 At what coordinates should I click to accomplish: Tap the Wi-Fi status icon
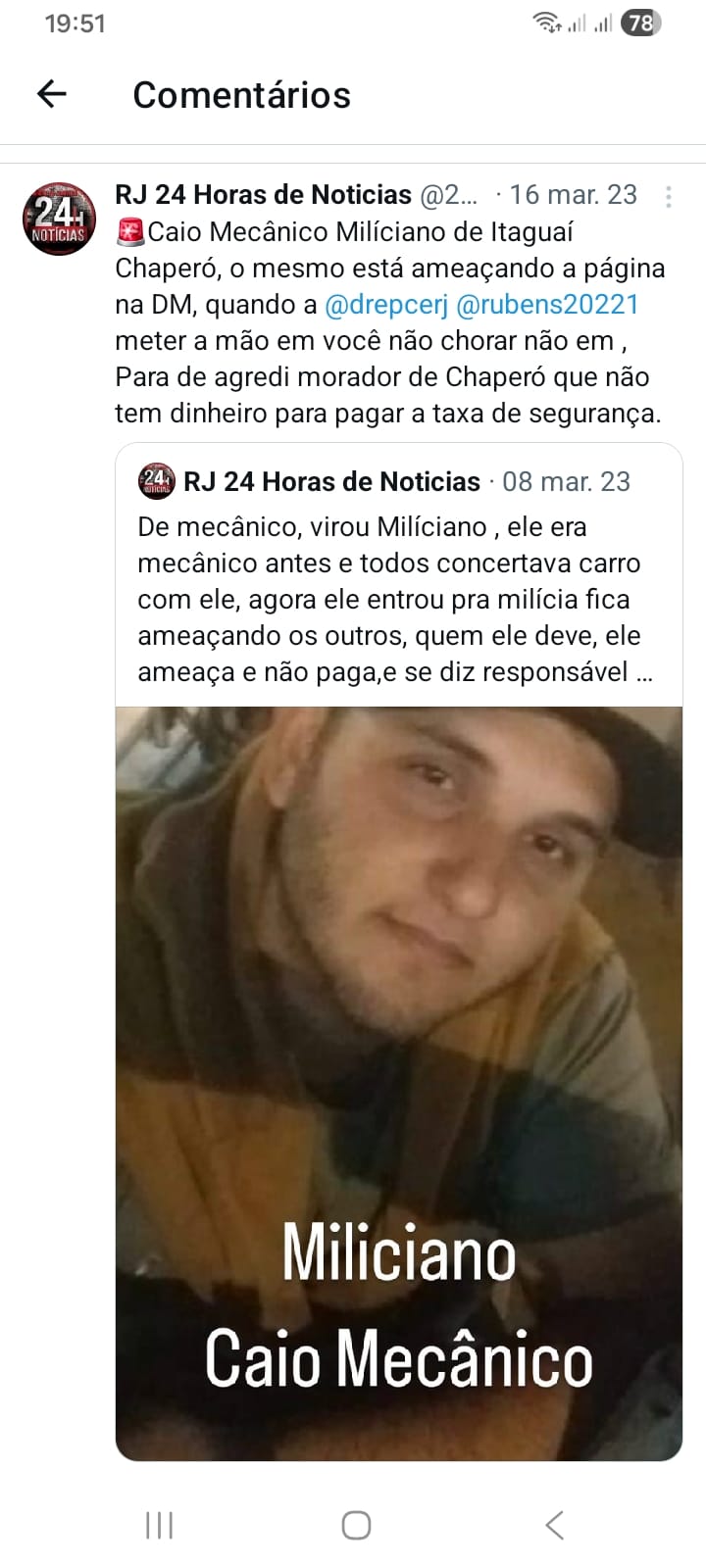click(x=546, y=23)
